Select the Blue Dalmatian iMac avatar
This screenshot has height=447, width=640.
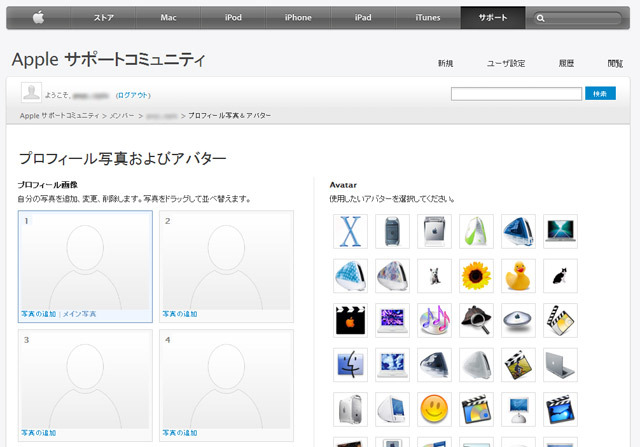(x=350, y=276)
